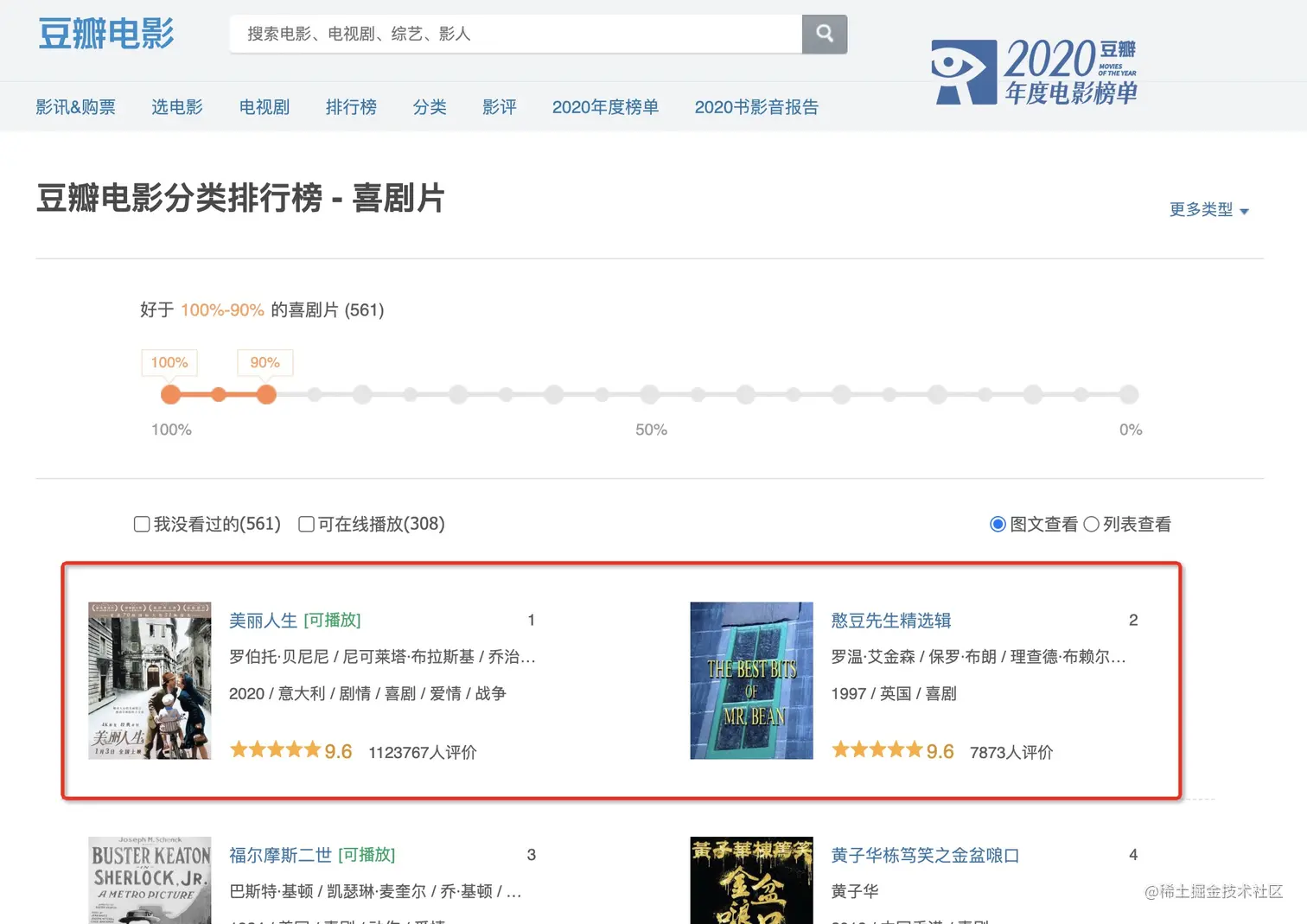The width and height of the screenshot is (1307, 924).
Task: Click the 憨豆先生 cast line 罗温·艾金森
Action: click(979, 657)
